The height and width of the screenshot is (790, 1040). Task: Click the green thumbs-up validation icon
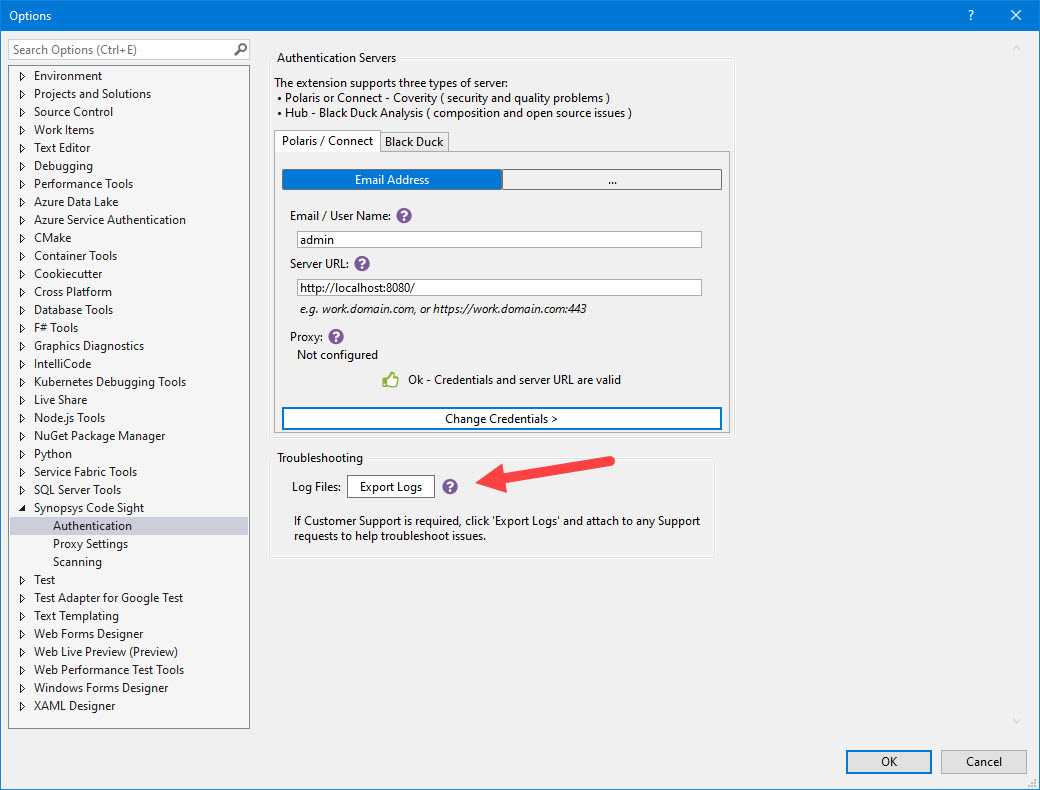[390, 379]
